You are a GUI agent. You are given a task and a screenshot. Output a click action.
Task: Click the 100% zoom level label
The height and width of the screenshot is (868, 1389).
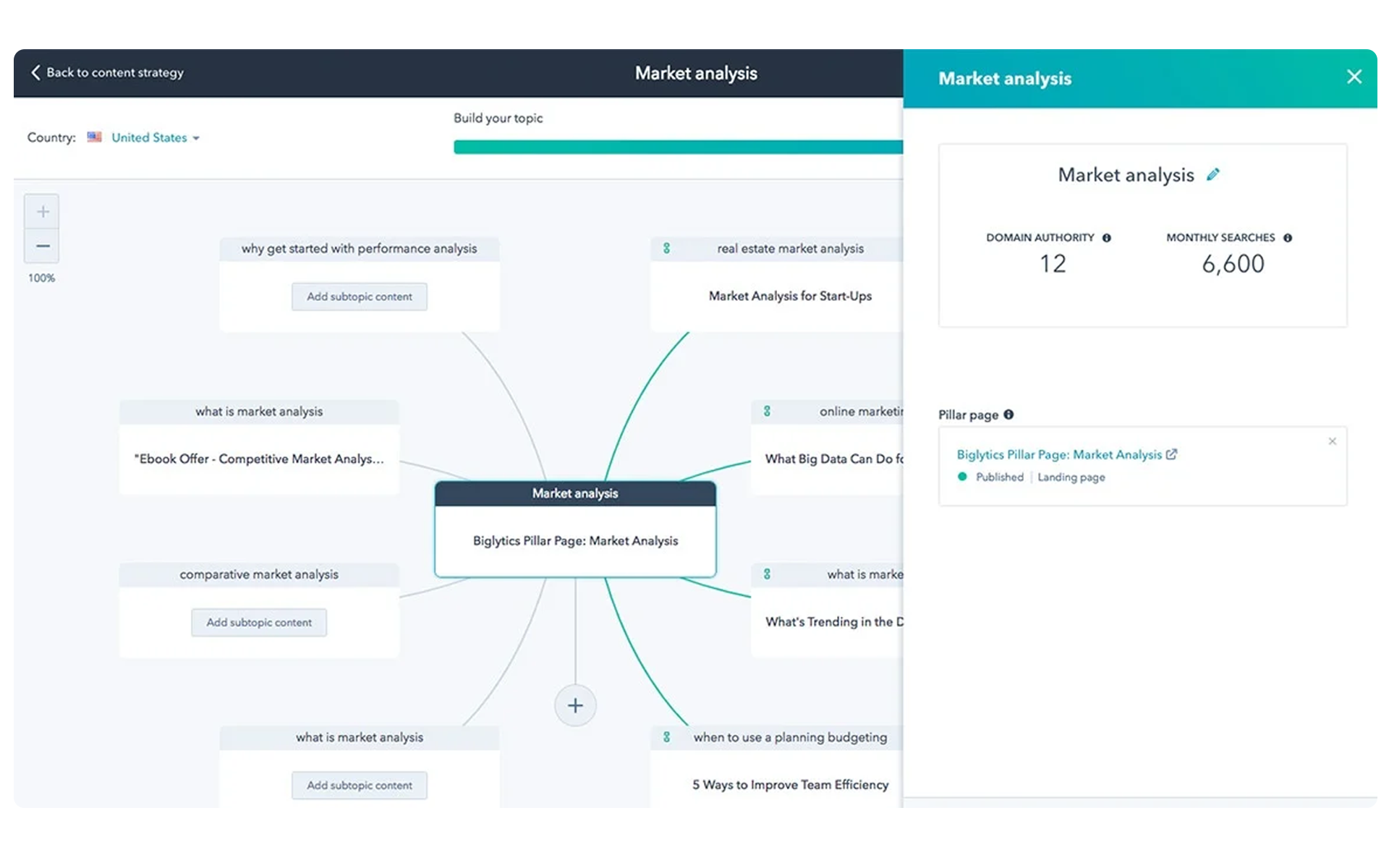[x=41, y=278]
